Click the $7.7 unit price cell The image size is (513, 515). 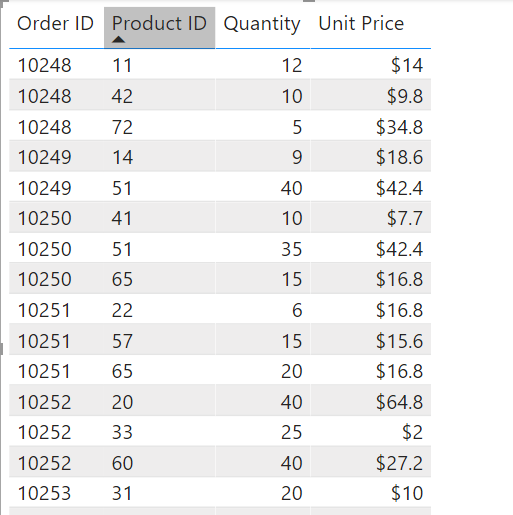(x=371, y=218)
